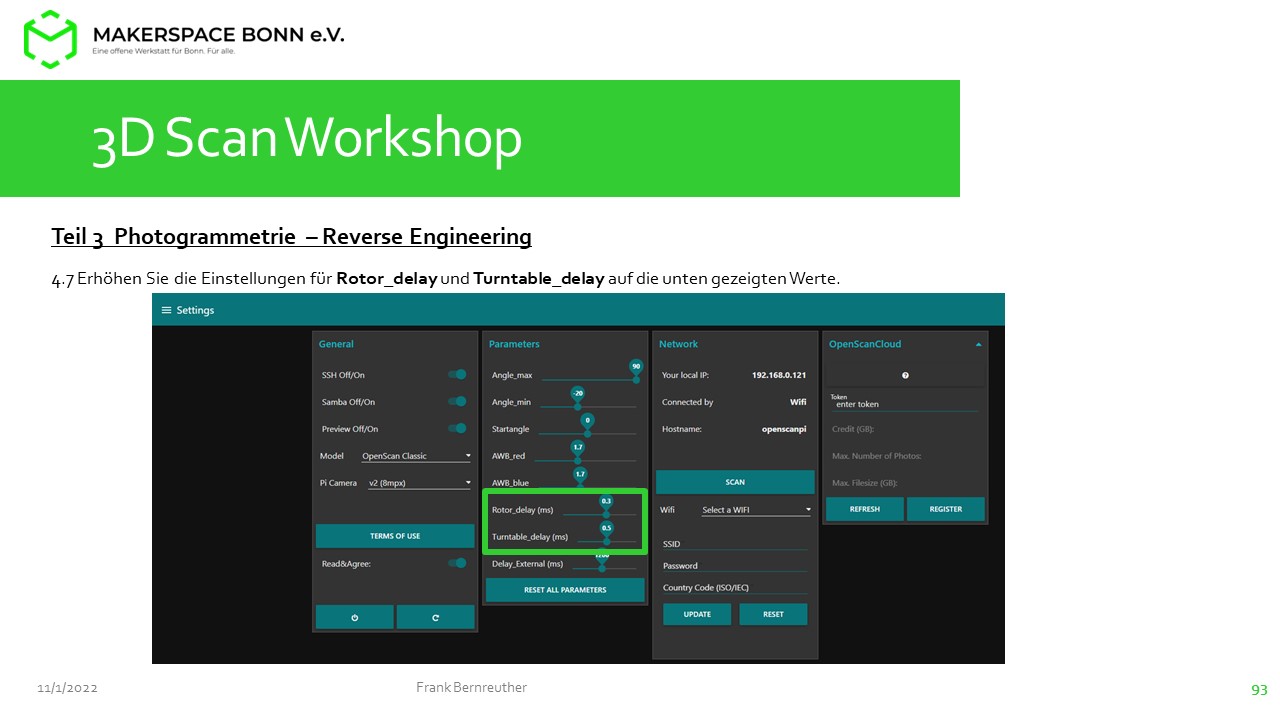Open the Select a WIFI dropdown

[756, 510]
